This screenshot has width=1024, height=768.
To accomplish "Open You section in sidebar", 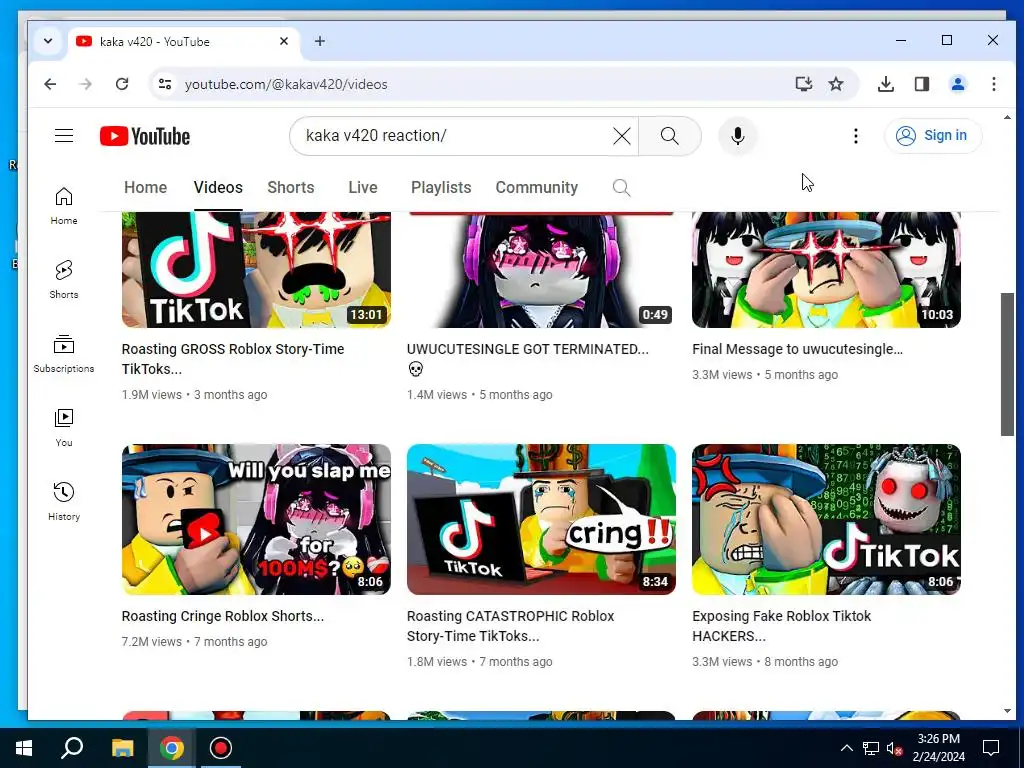I will pos(64,428).
